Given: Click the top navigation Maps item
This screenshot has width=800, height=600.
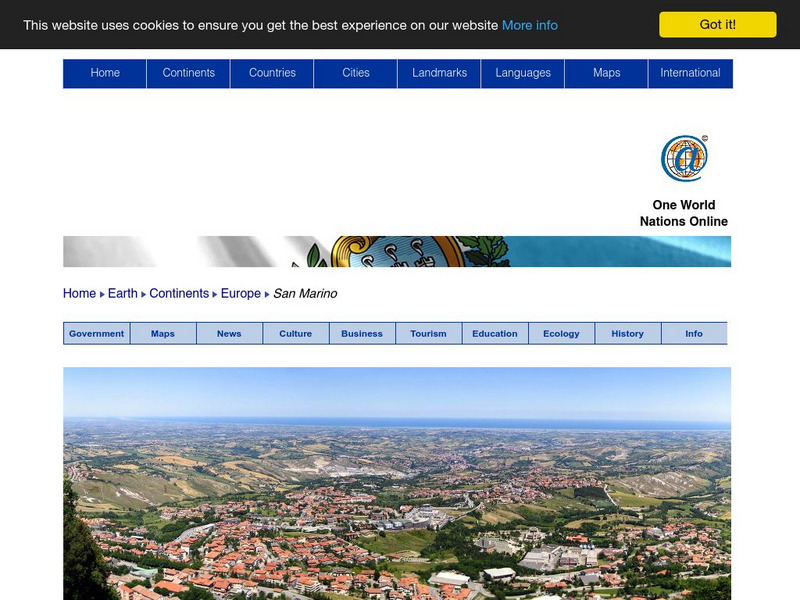Looking at the screenshot, I should [x=606, y=73].
